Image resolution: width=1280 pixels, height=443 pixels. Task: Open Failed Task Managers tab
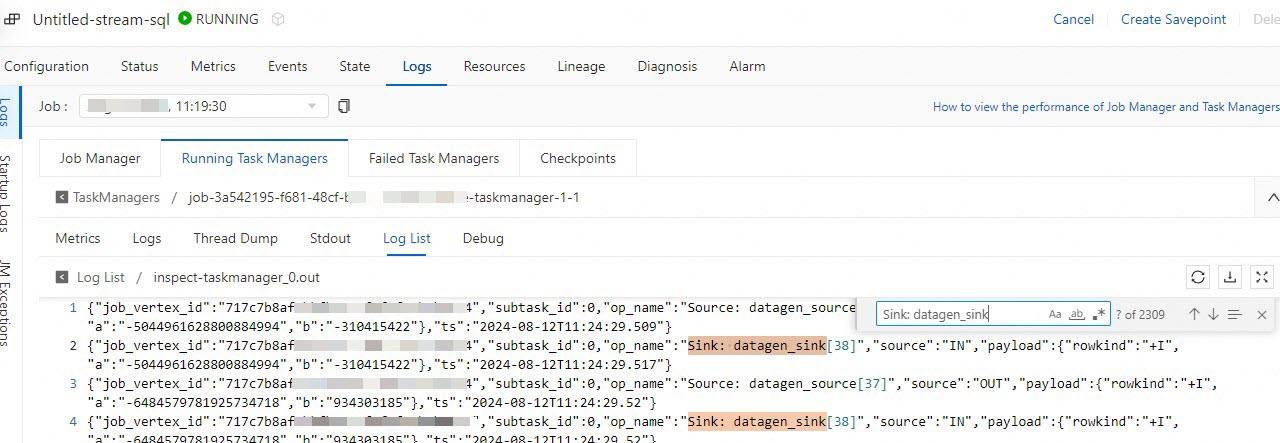[434, 158]
